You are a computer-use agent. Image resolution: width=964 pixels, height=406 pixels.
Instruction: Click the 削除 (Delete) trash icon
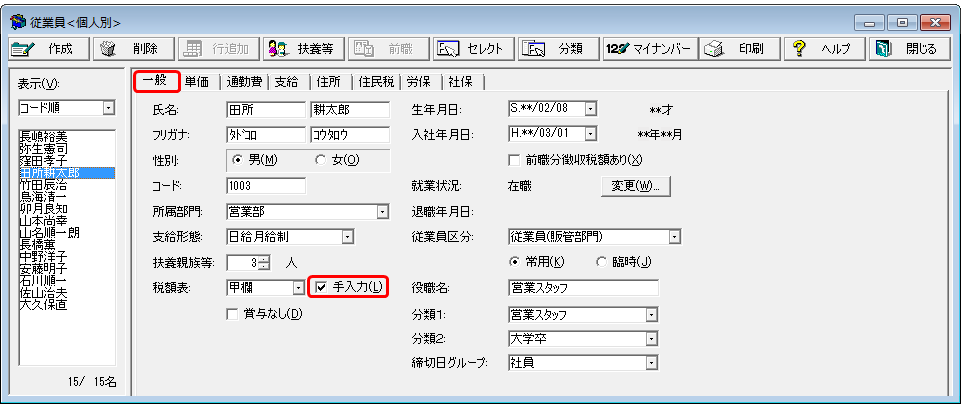click(x=108, y=48)
